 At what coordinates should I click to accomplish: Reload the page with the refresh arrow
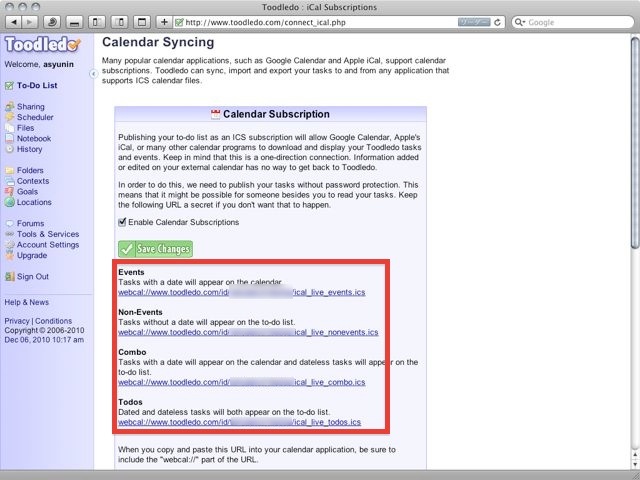coord(497,22)
